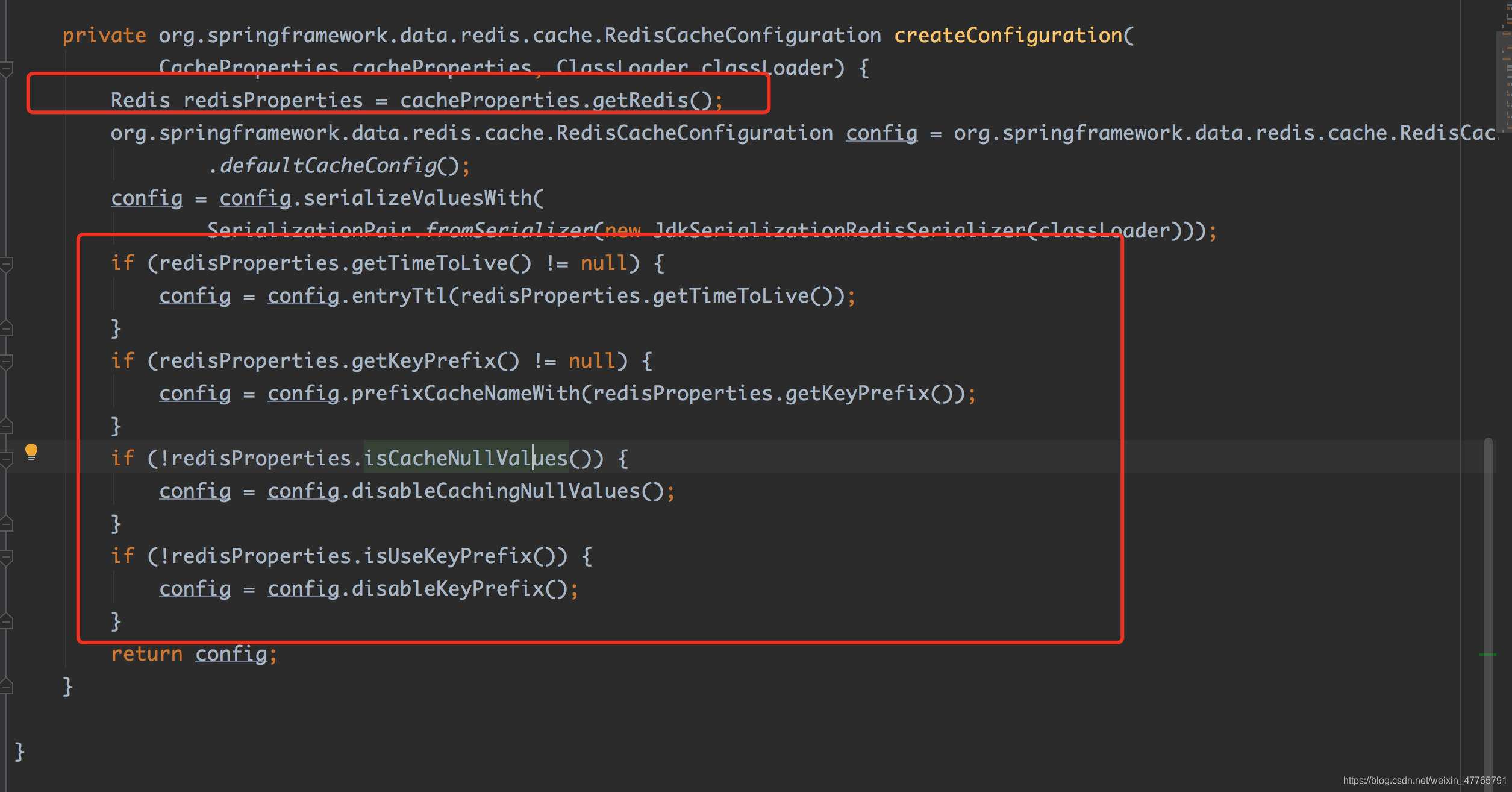Collapse the createConfiguration method fold marker
This screenshot has width=1512, height=792.
pos(6,69)
